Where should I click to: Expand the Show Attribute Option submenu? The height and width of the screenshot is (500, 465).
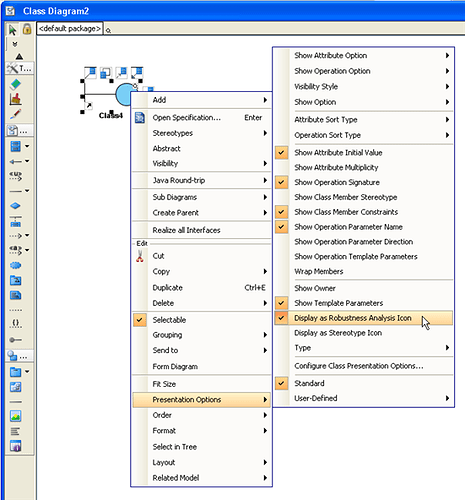coord(363,55)
